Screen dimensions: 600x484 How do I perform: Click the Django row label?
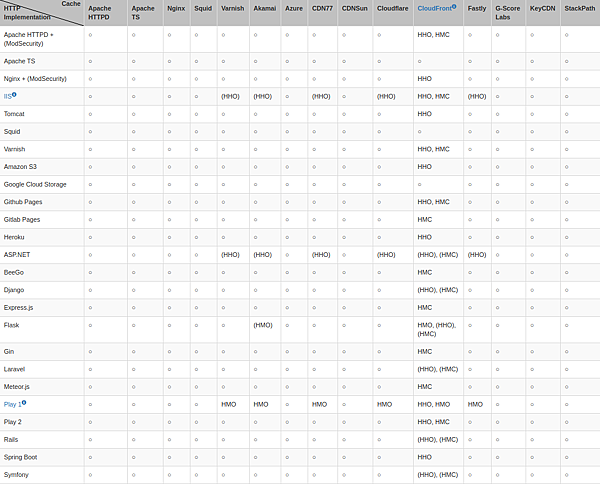14,290
